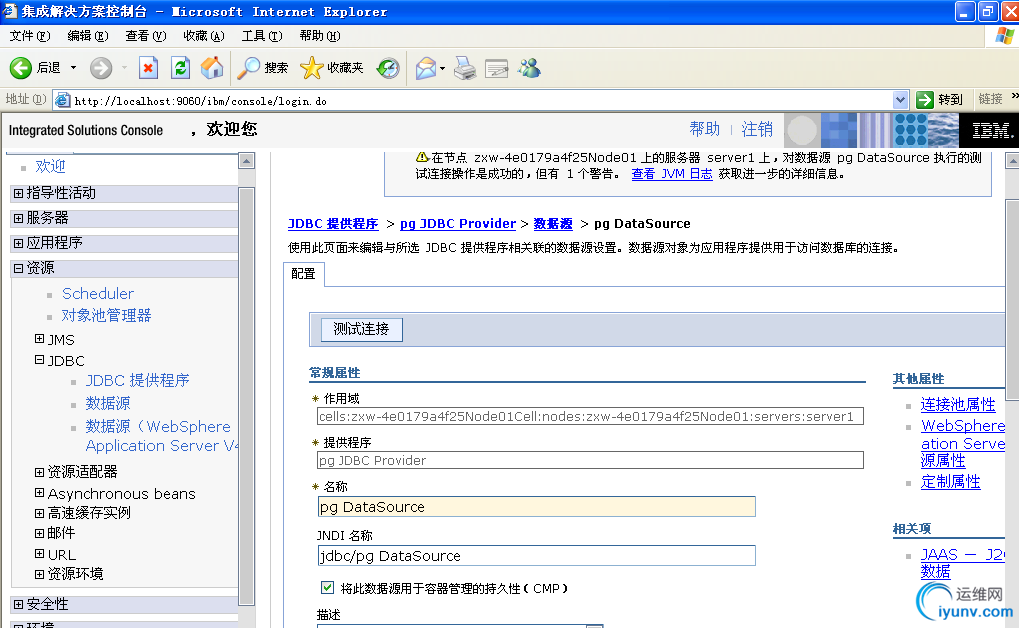The width and height of the screenshot is (1019, 628).
Task: Expand the 应用程序 section
Action: tap(18, 243)
